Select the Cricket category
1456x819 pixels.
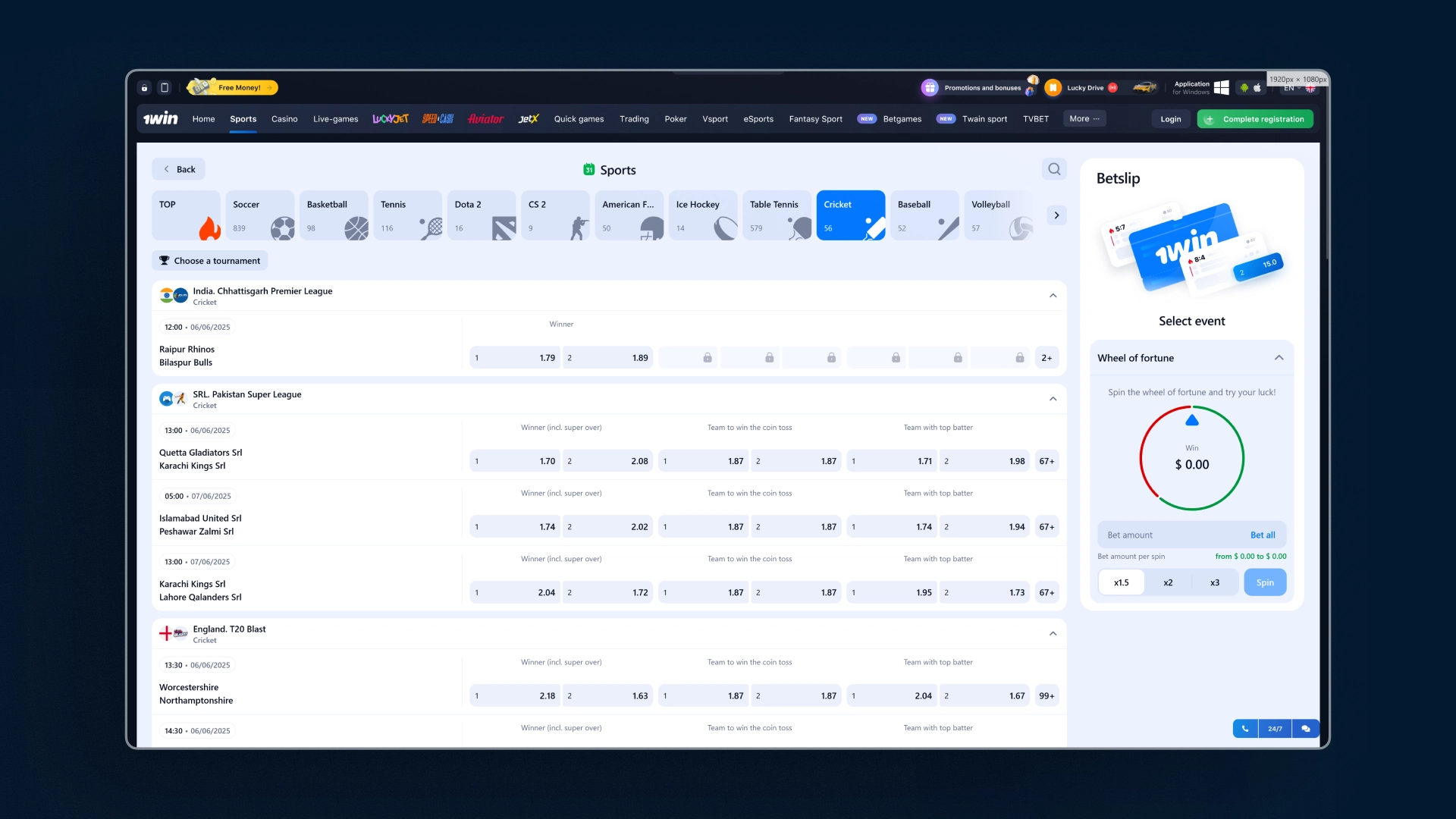tap(851, 215)
